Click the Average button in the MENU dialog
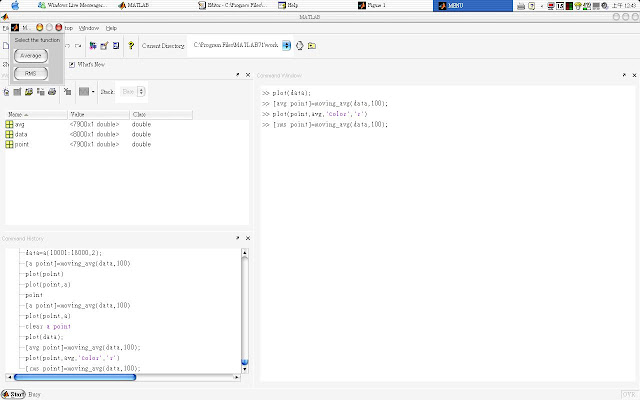The image size is (640, 400). (x=31, y=56)
